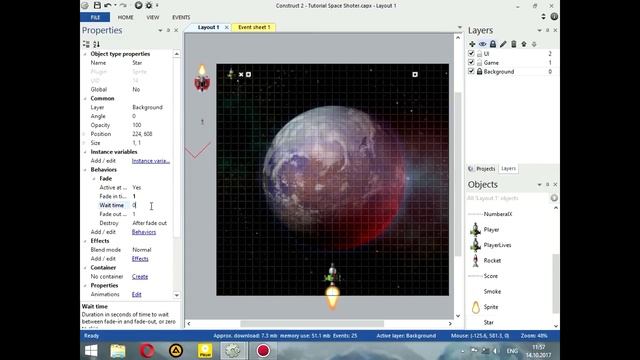Open Properties panel dropdown arrow
This screenshot has width=640, height=360.
[160, 30]
